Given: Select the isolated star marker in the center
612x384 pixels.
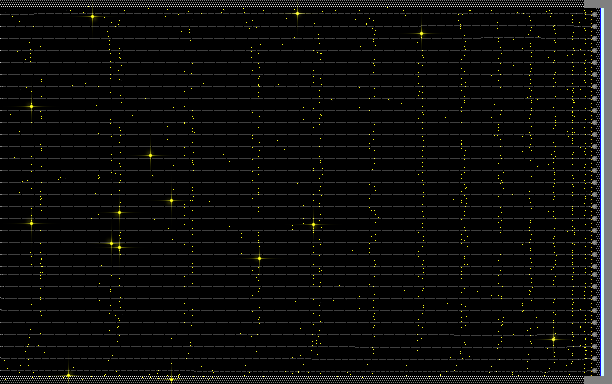Looking at the screenshot, I should 313,224.
